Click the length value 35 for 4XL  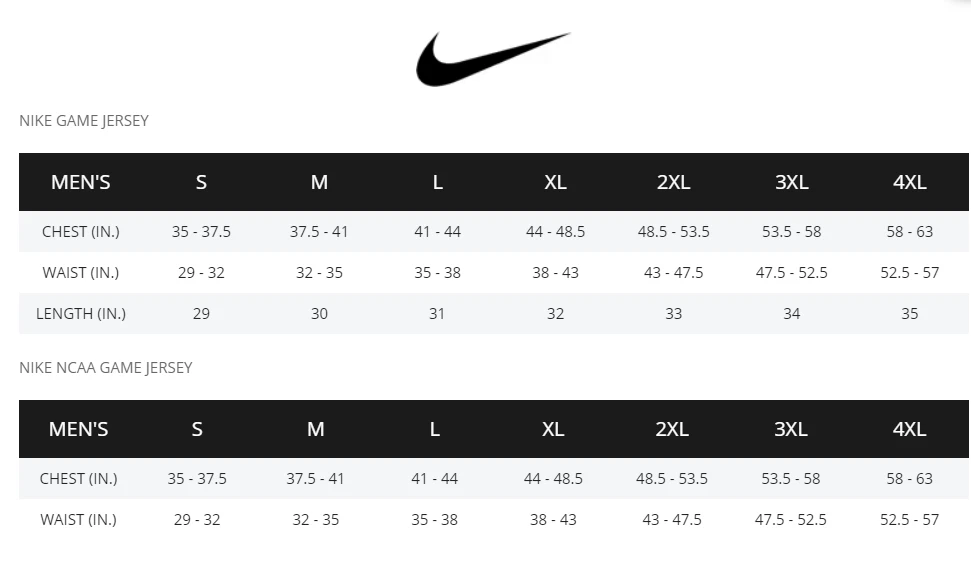909,314
